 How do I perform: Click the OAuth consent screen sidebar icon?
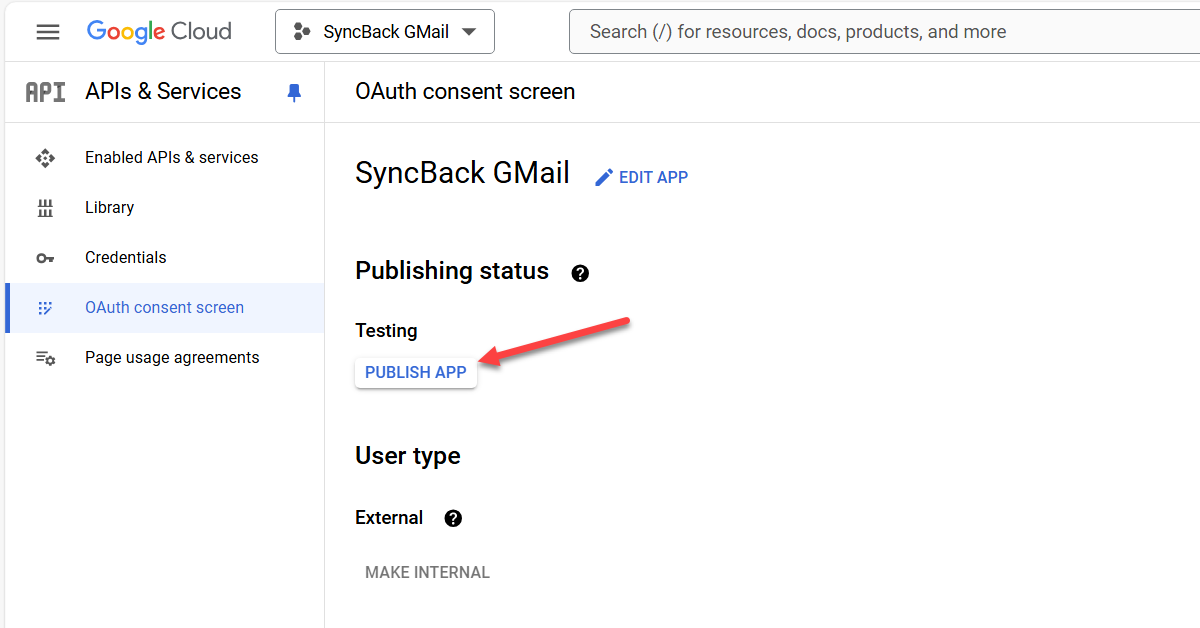pos(45,308)
